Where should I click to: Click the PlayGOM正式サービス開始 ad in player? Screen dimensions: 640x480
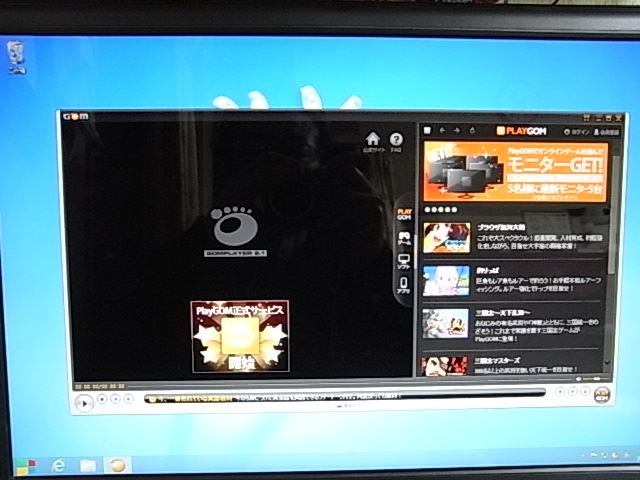tap(240, 337)
